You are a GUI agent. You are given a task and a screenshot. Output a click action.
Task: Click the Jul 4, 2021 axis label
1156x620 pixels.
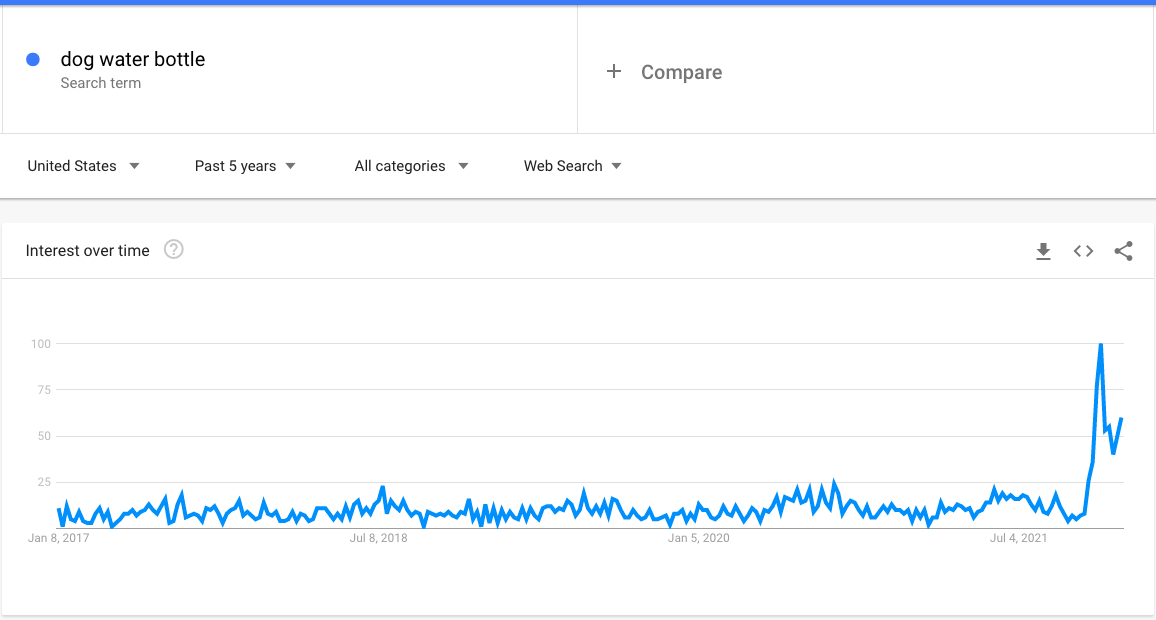click(1018, 538)
